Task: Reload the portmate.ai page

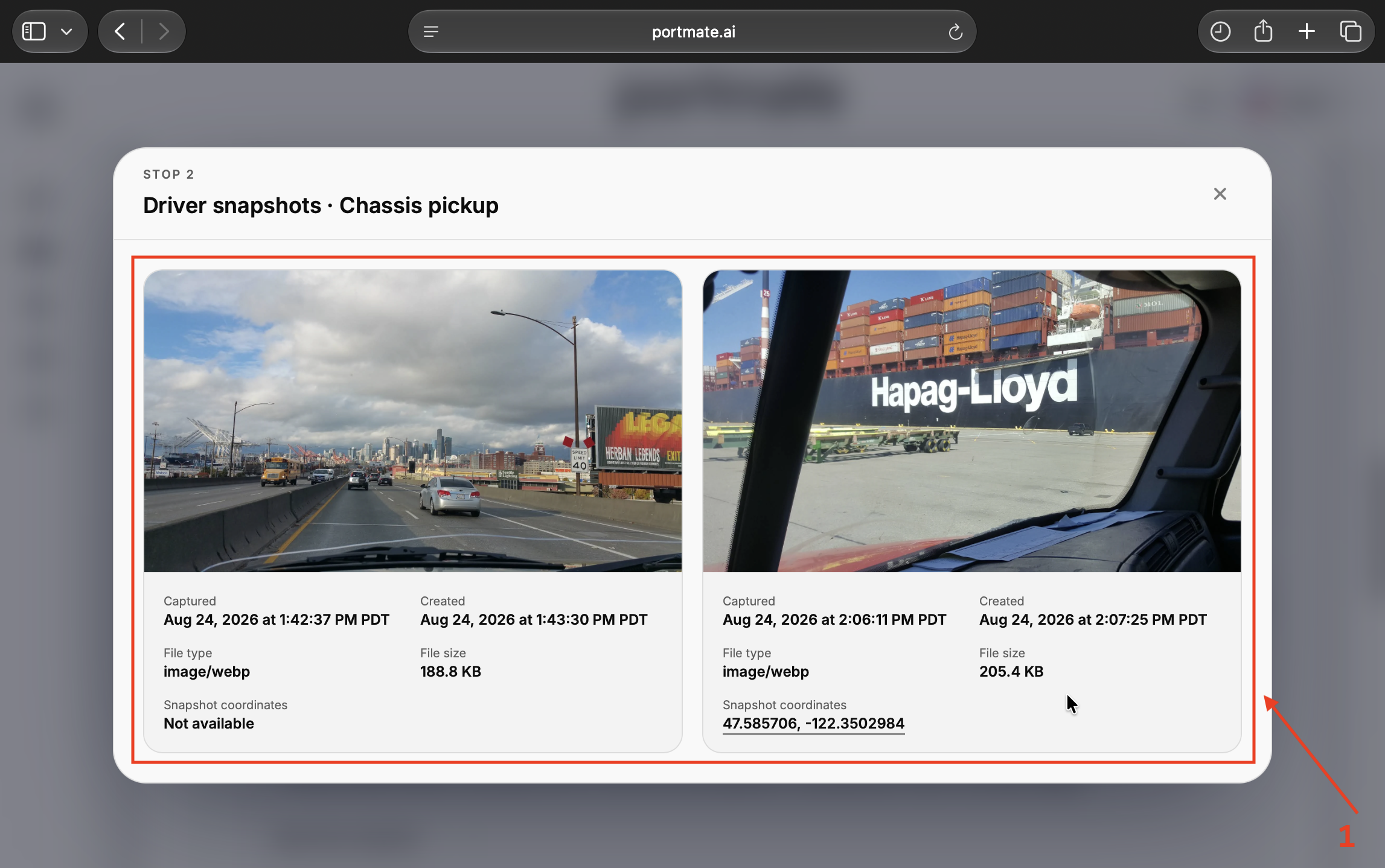Action: pyautogui.click(x=955, y=31)
